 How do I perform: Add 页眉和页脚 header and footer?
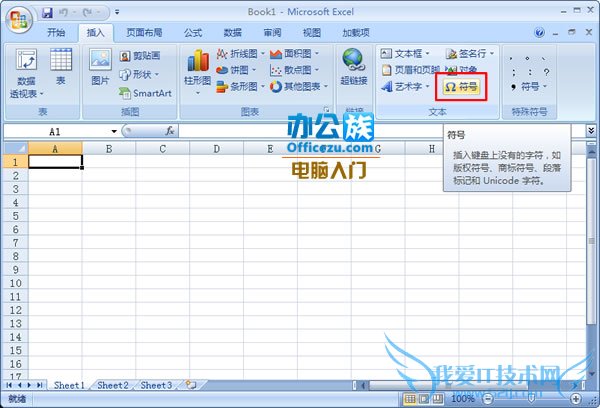[410, 70]
